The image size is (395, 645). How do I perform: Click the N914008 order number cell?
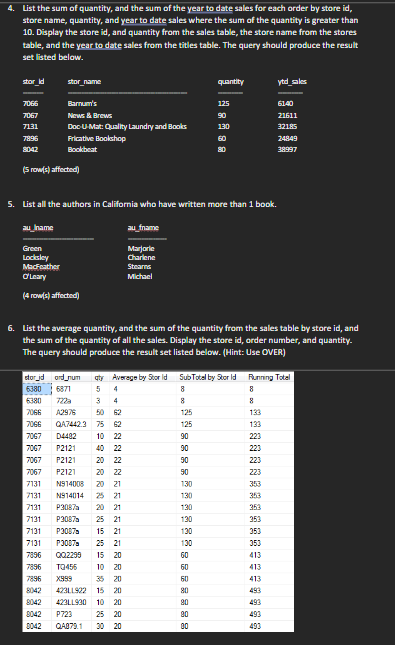70,484
